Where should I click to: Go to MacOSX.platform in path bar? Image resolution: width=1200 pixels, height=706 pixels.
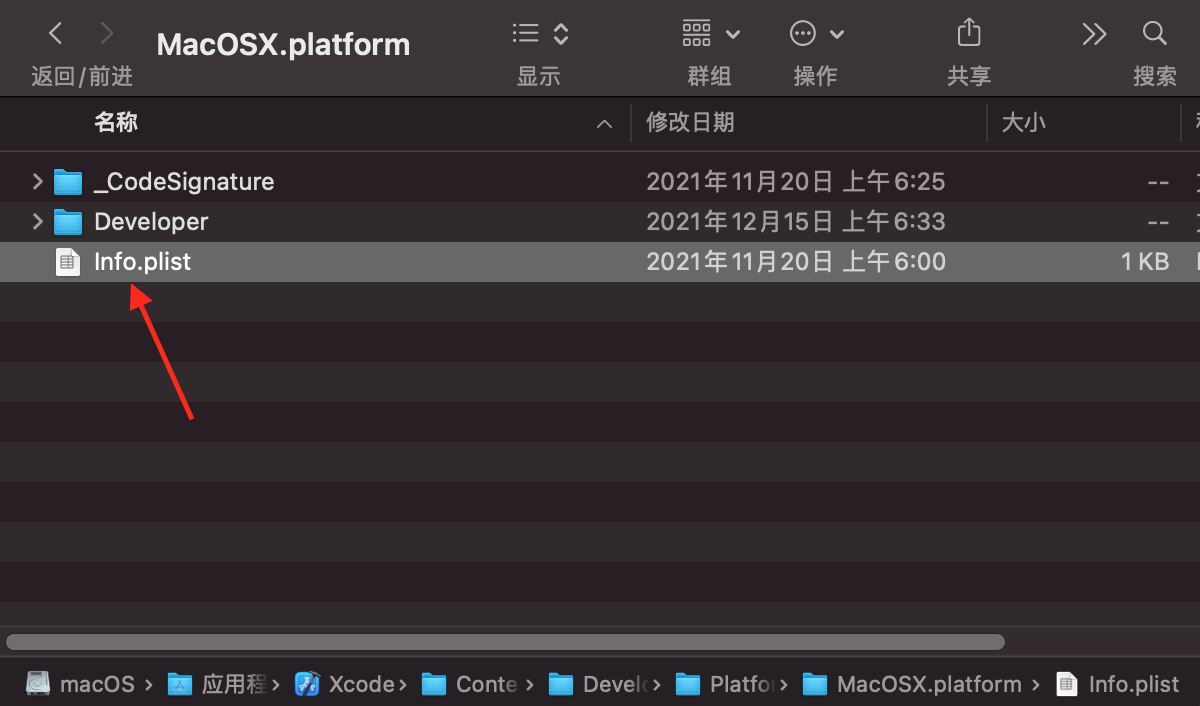913,684
